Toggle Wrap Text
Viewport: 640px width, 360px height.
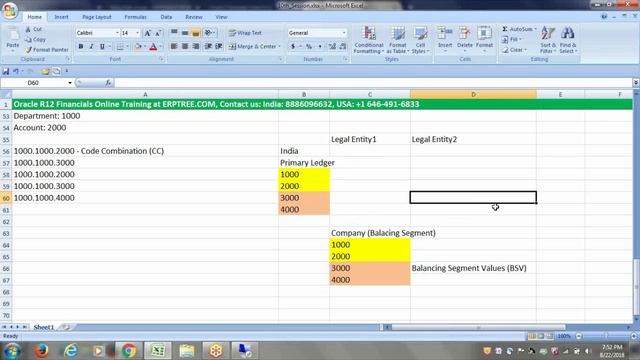click(x=245, y=33)
